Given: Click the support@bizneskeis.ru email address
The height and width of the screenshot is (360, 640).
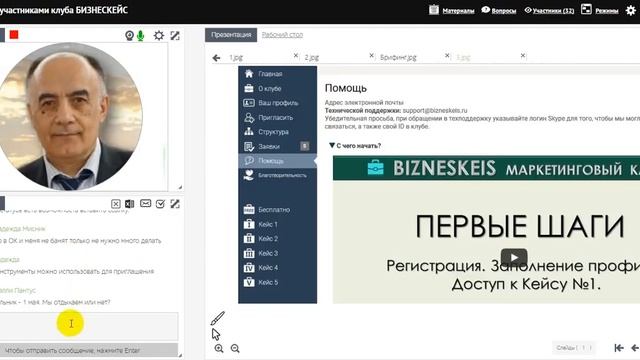Looking at the screenshot, I should [435, 110].
